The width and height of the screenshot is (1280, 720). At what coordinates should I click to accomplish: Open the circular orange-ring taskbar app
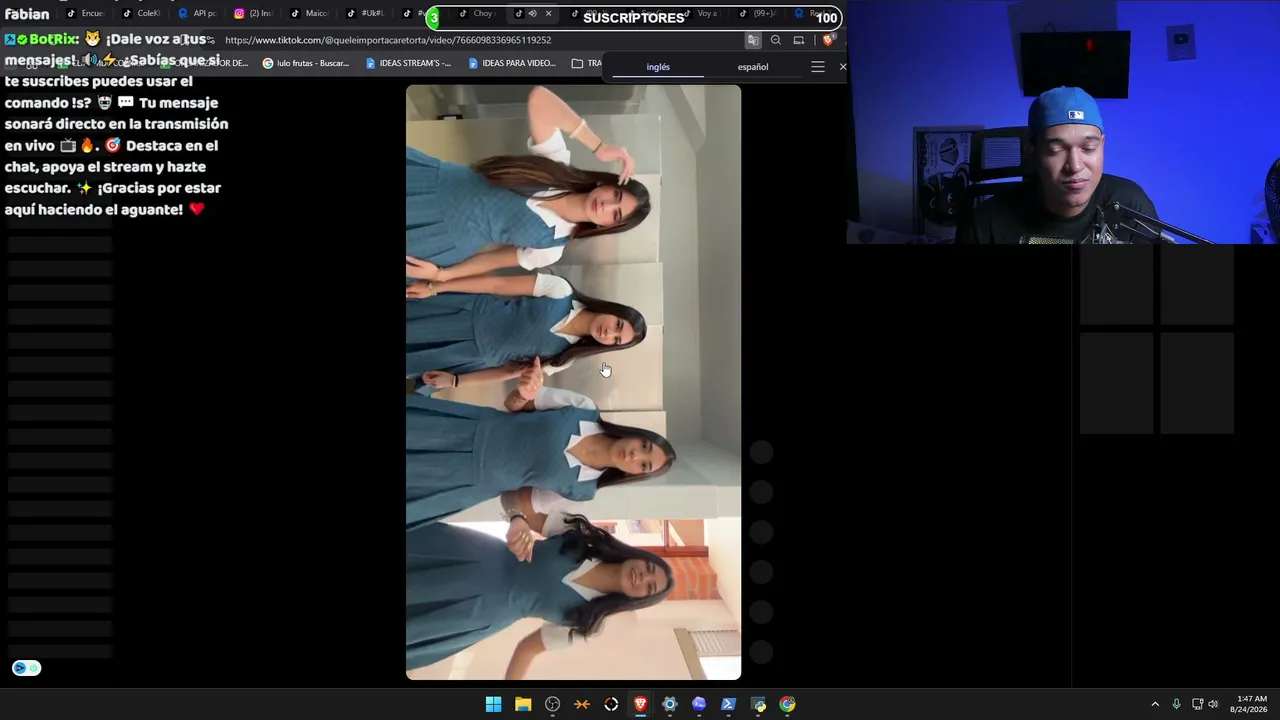pyautogui.click(x=611, y=704)
